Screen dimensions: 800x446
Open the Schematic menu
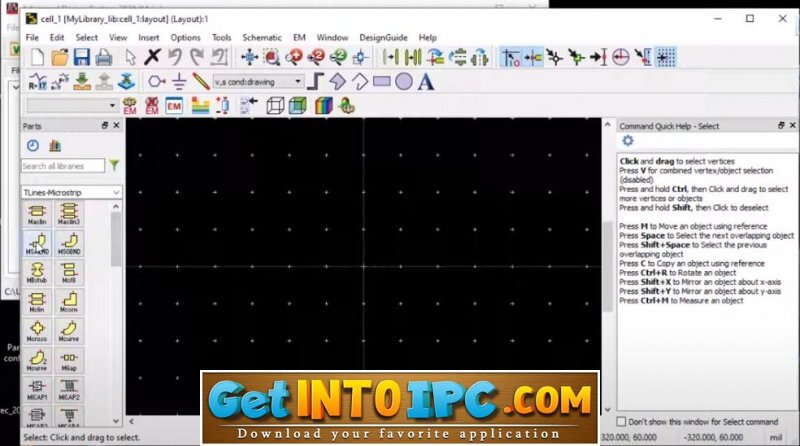(x=262, y=37)
